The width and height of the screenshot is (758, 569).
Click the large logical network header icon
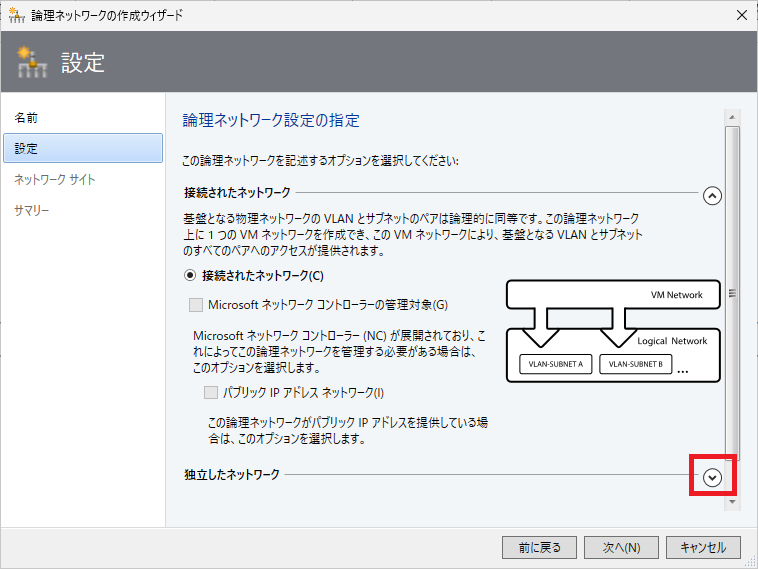coord(32,62)
